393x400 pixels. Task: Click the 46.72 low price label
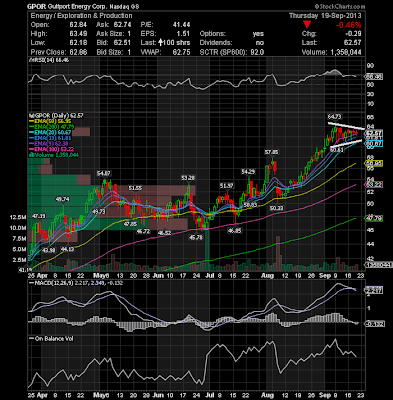click(143, 231)
